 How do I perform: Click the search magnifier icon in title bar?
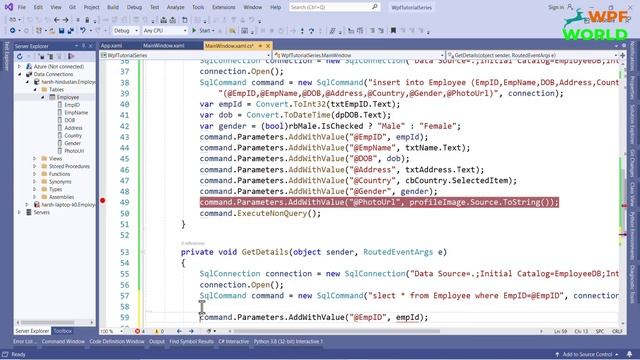click(x=375, y=7)
